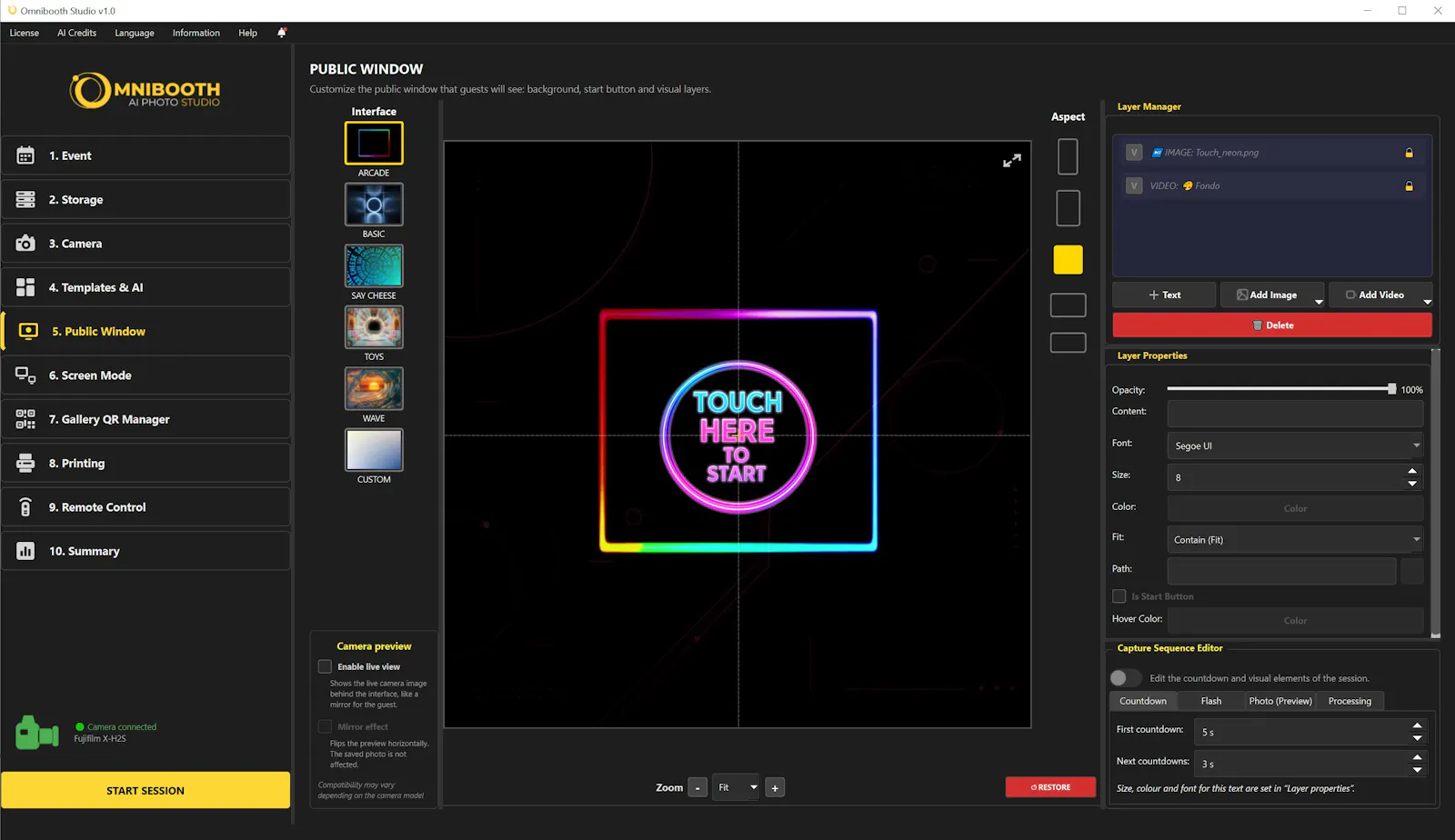Switch to the Photo (Preview) tab
The image size is (1455, 840).
pyautogui.click(x=1280, y=701)
